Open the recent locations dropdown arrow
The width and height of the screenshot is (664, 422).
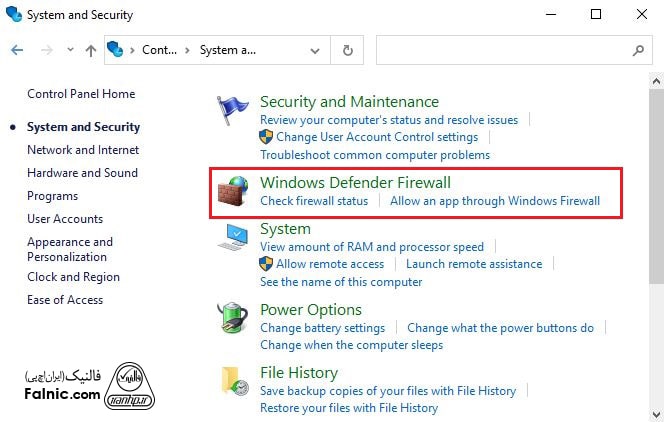pyautogui.click(x=70, y=50)
